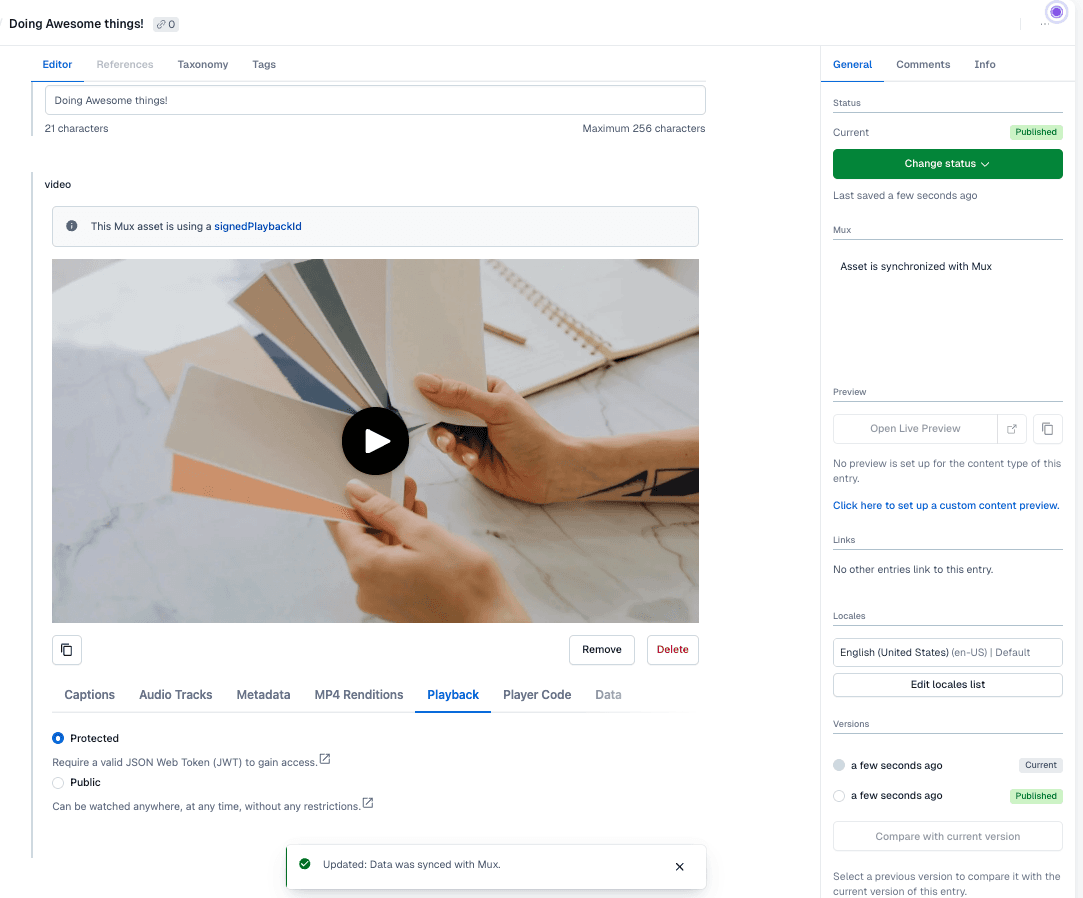Screen dimensions: 1083x898
Task: Play the Mux video
Action: (x=375, y=441)
